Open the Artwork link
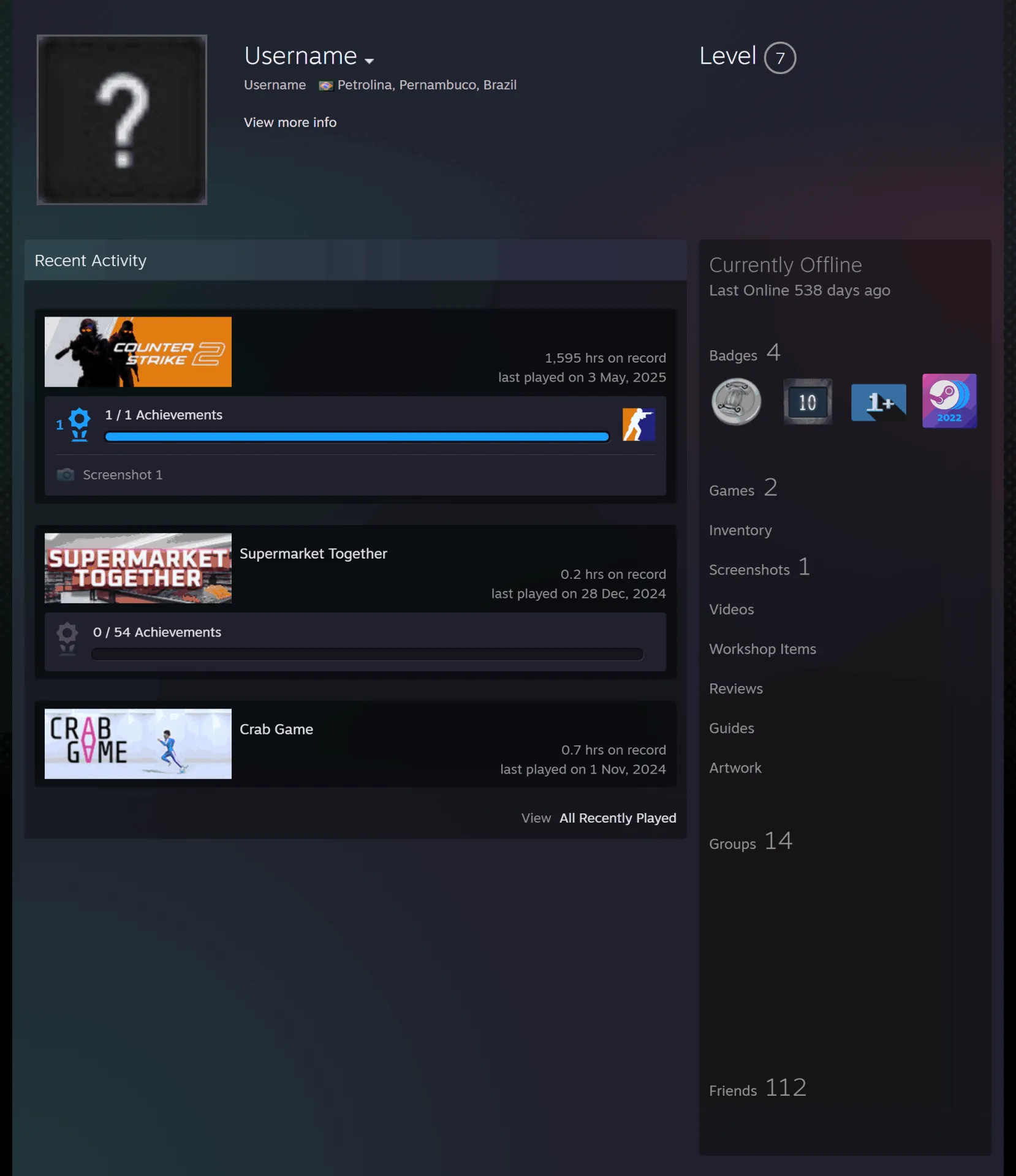Image resolution: width=1016 pixels, height=1176 pixels. pos(735,768)
